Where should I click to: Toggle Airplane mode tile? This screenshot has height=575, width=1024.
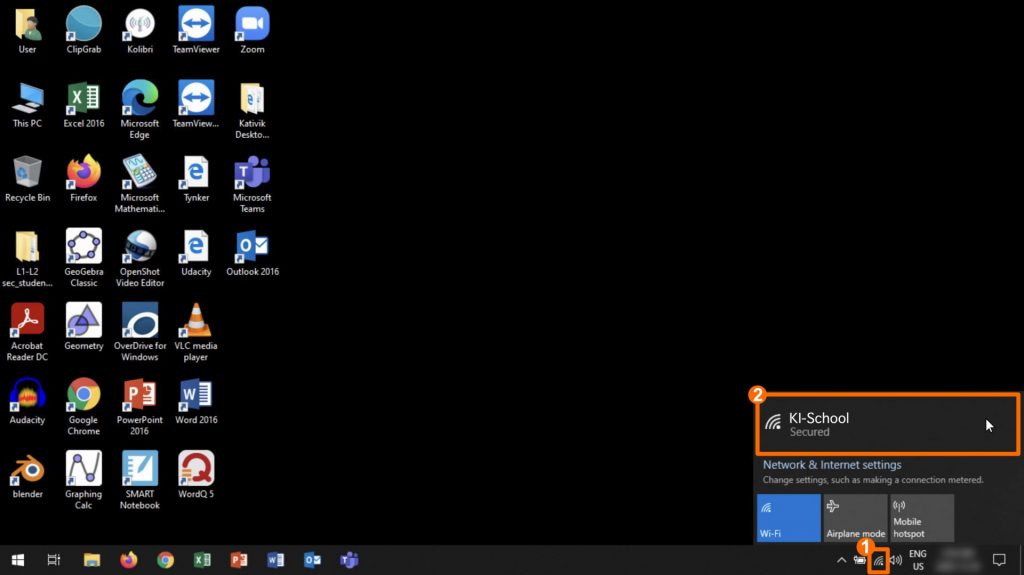pyautogui.click(x=855, y=518)
